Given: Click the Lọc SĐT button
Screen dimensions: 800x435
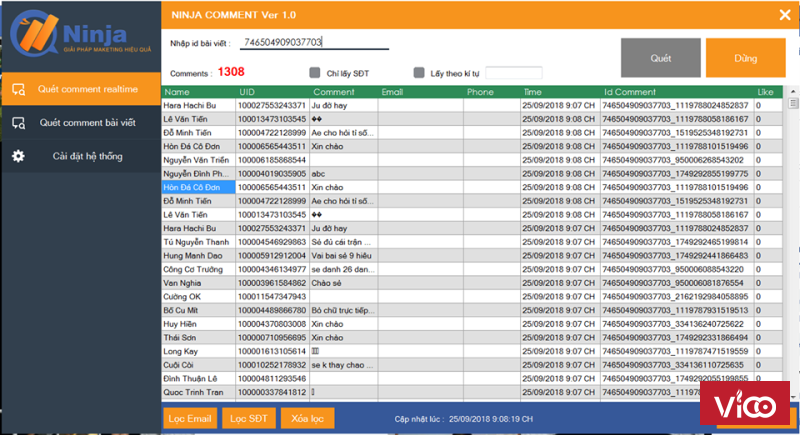Looking at the screenshot, I should point(248,419).
